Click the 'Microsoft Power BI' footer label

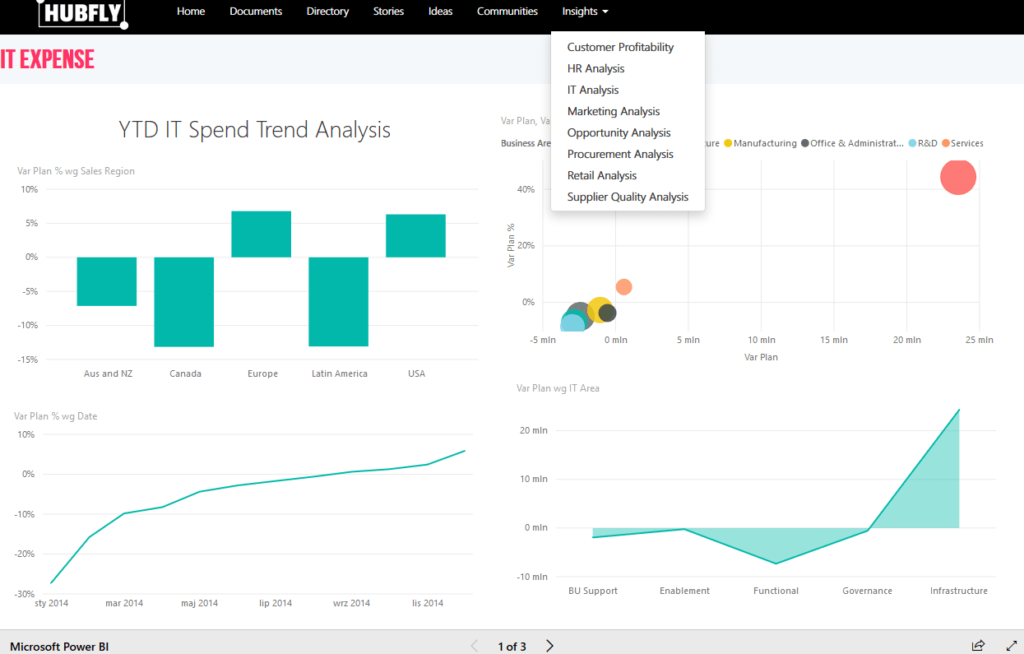[59, 646]
